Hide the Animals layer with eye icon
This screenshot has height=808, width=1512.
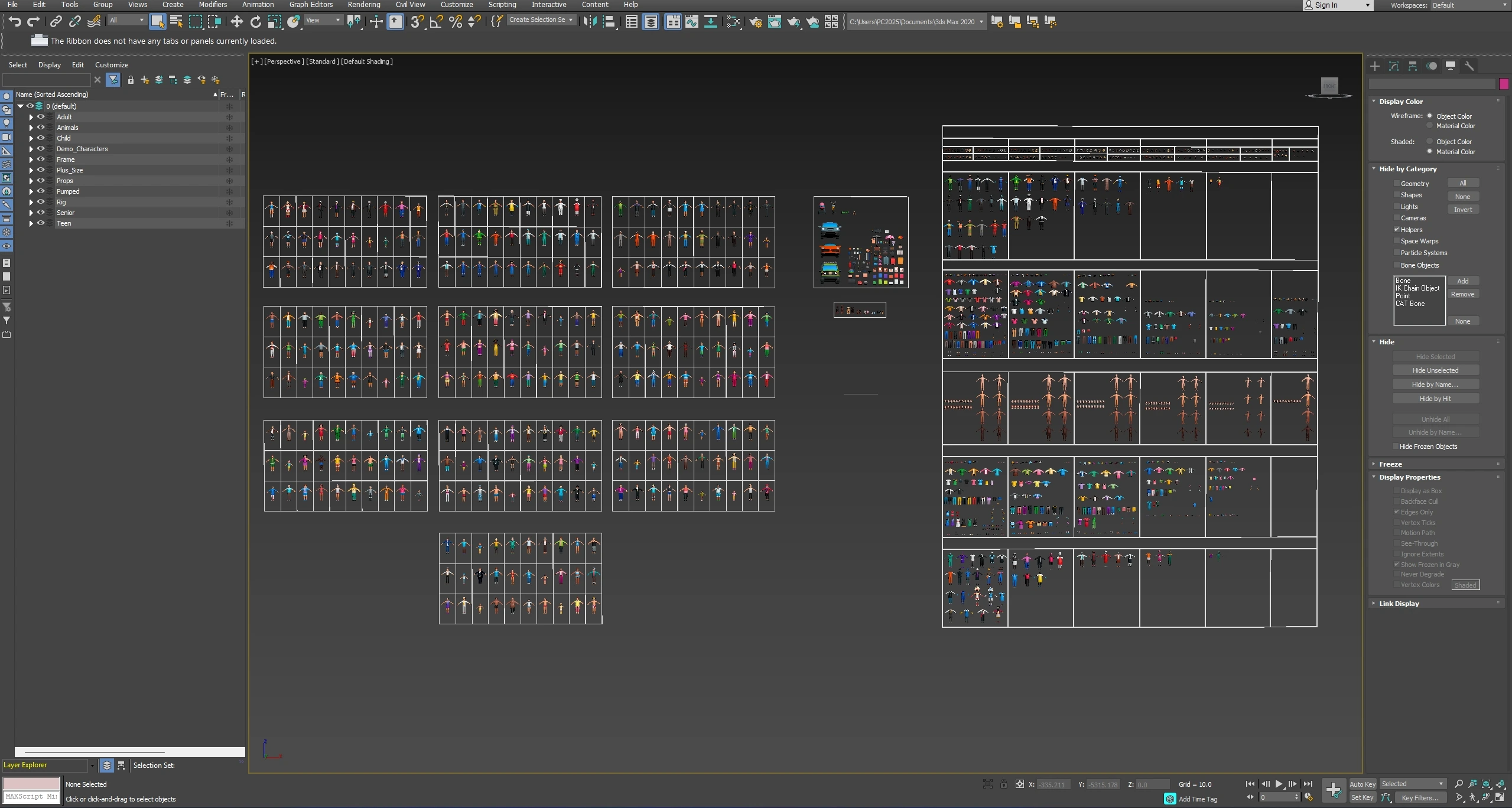41,128
